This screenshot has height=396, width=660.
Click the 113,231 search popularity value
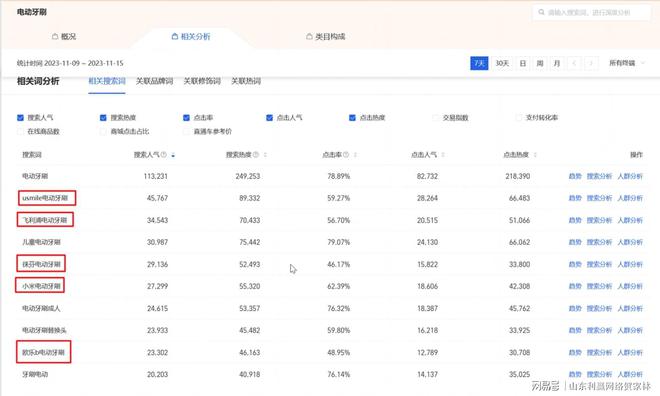[156, 176]
